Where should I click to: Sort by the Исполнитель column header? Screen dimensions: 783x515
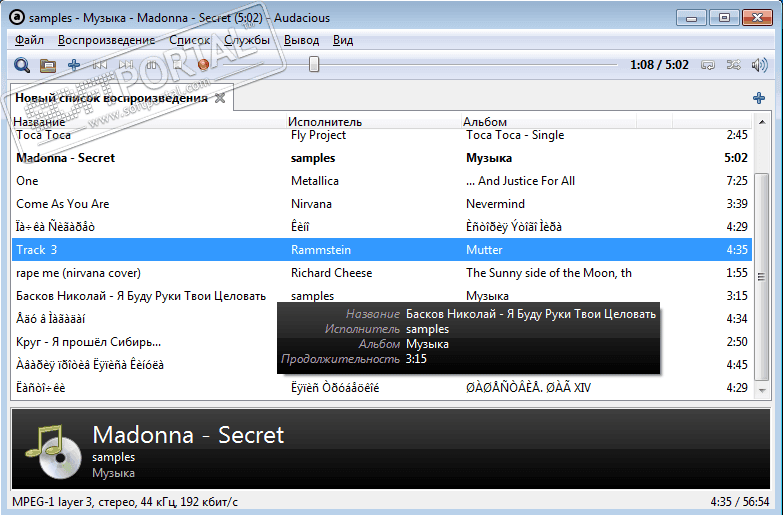click(373, 121)
